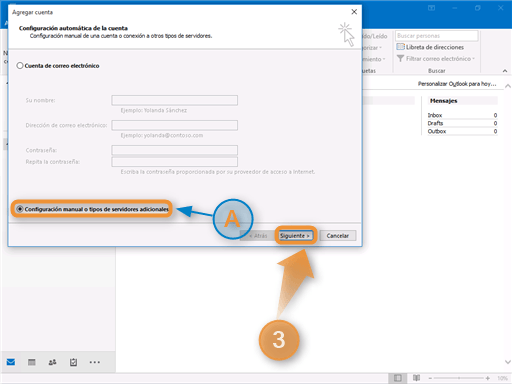The image size is (512, 384).
Task: Close the Agregar cuenta dialog
Action: coord(354,12)
